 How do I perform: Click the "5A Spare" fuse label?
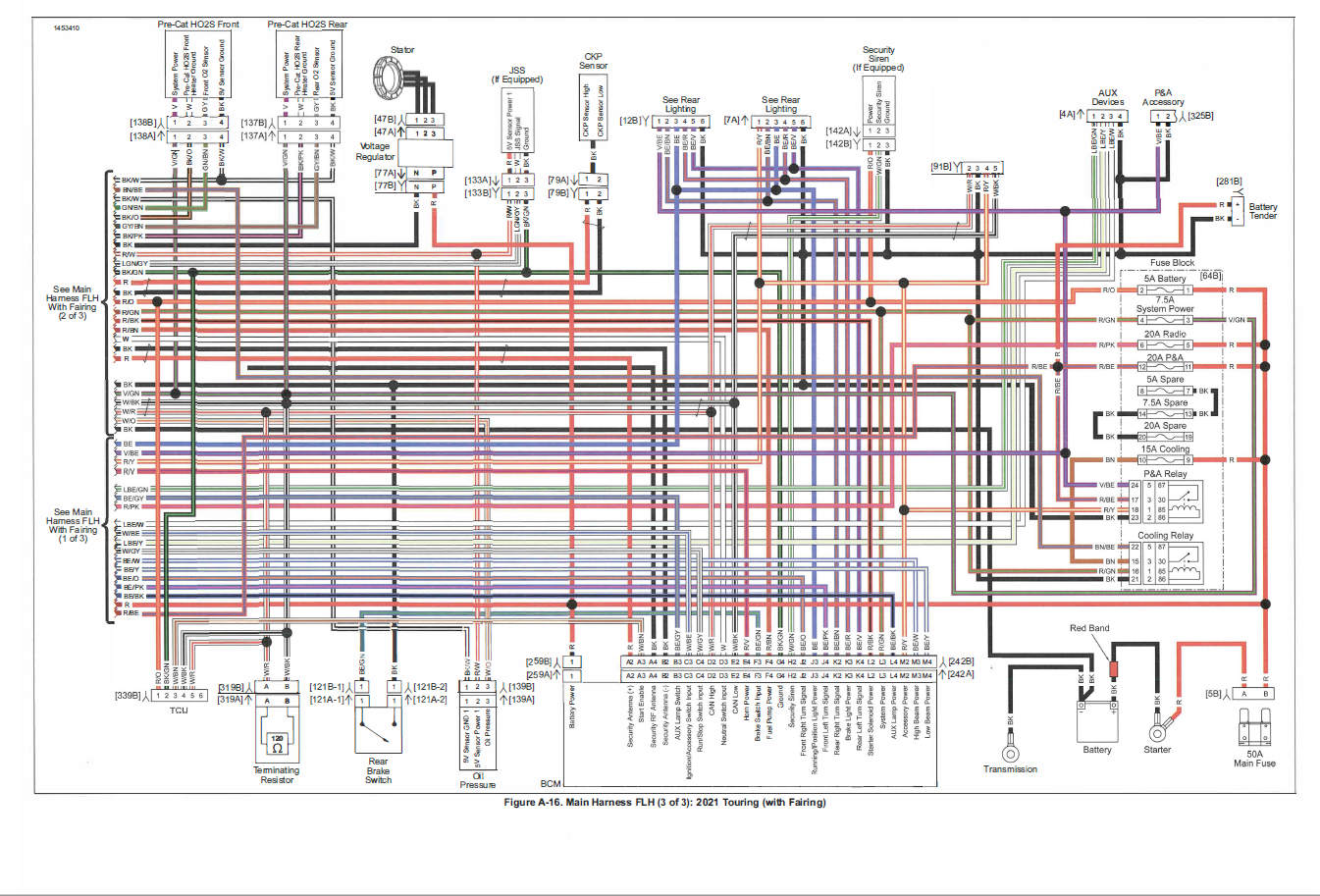pos(1165,380)
